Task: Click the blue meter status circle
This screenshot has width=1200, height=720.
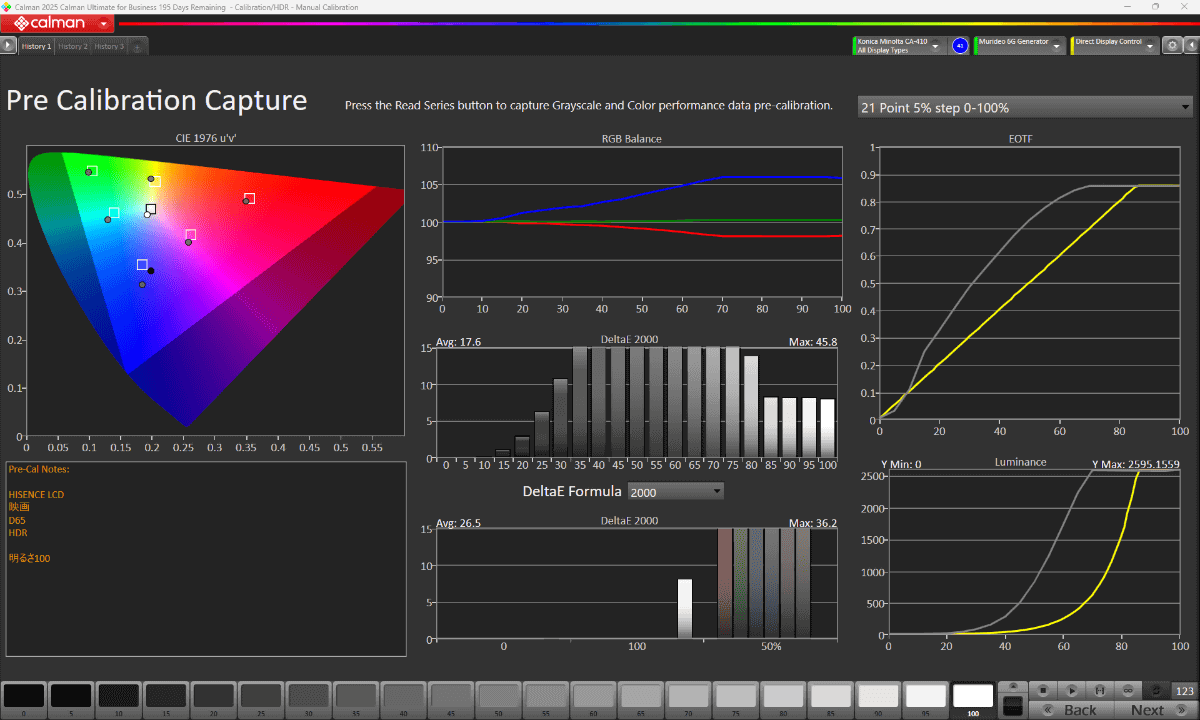Action: [960, 46]
